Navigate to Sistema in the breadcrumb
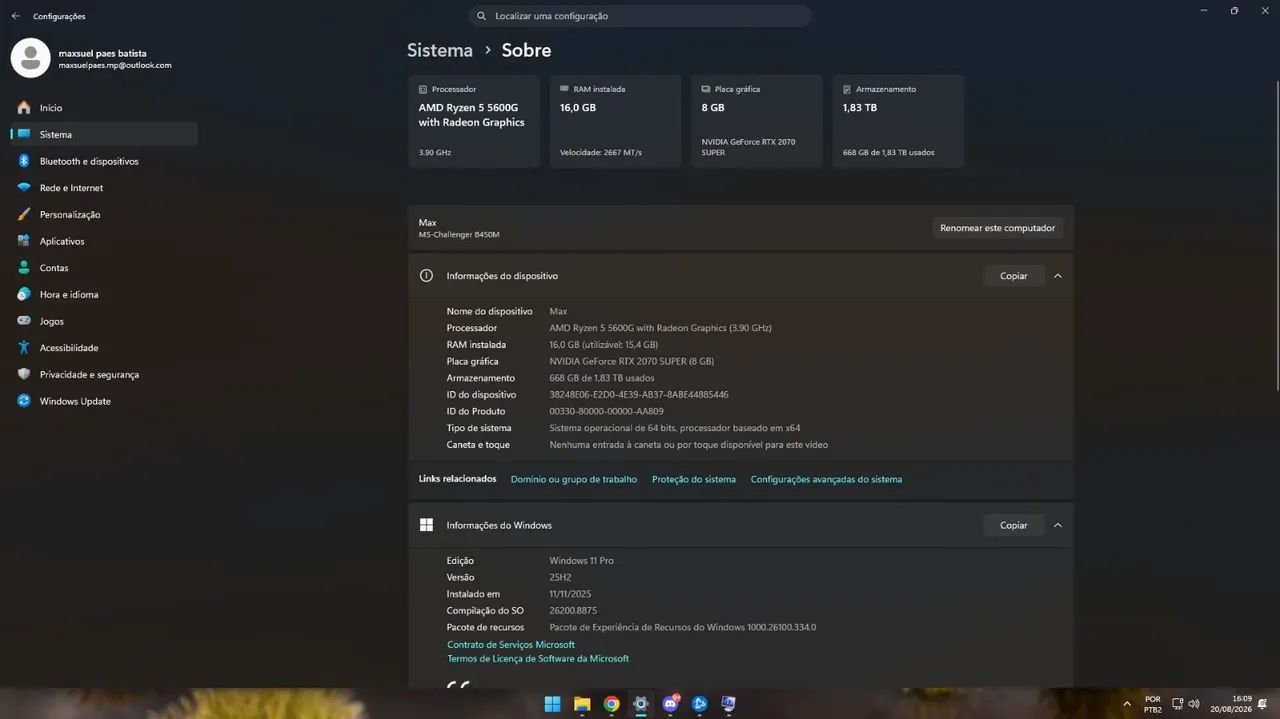The height and width of the screenshot is (719, 1280). click(439, 50)
